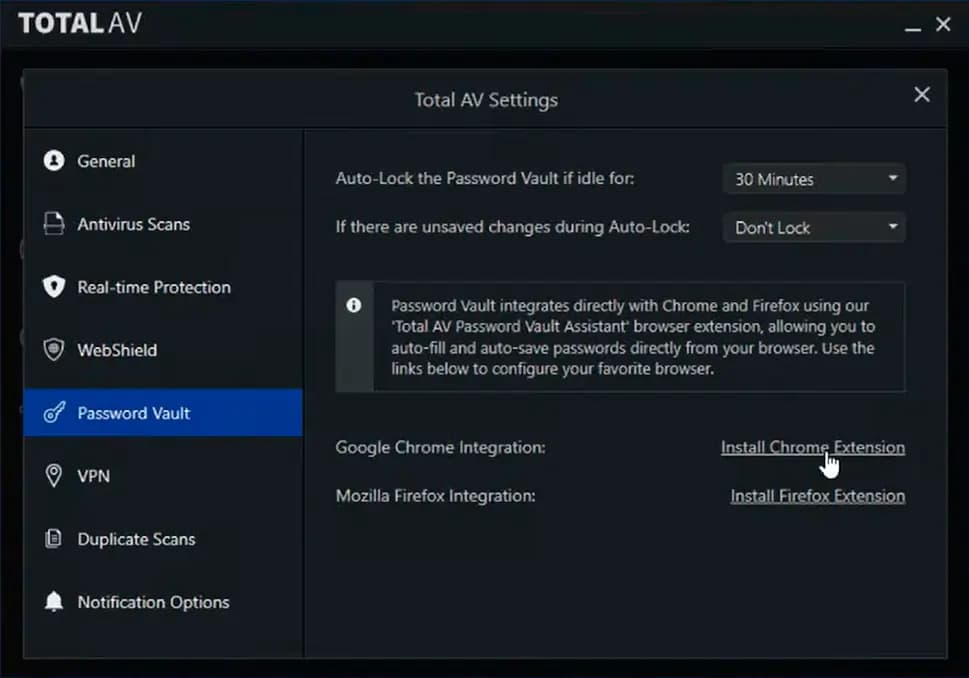Click the Auto-Lock the Password Vault label
The image size is (969, 678).
(485, 178)
